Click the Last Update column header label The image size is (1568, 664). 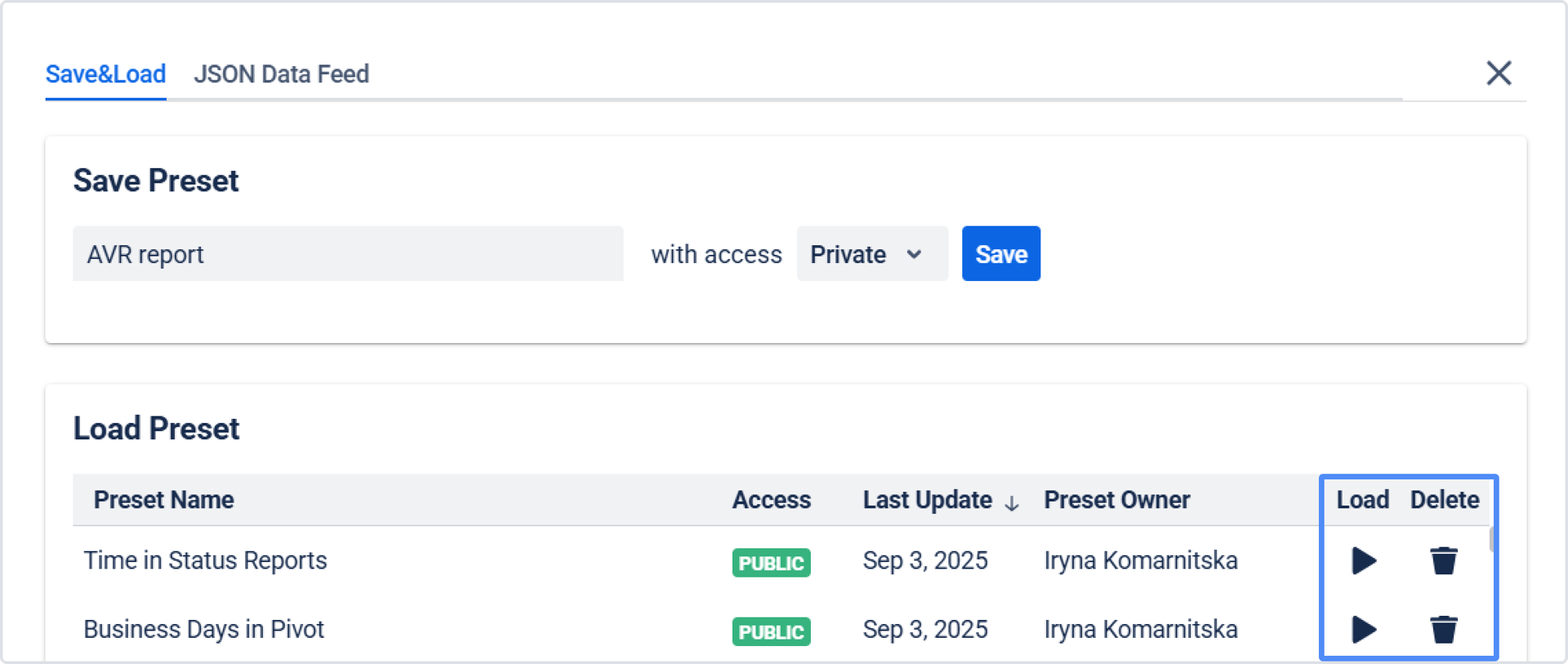tap(927, 500)
